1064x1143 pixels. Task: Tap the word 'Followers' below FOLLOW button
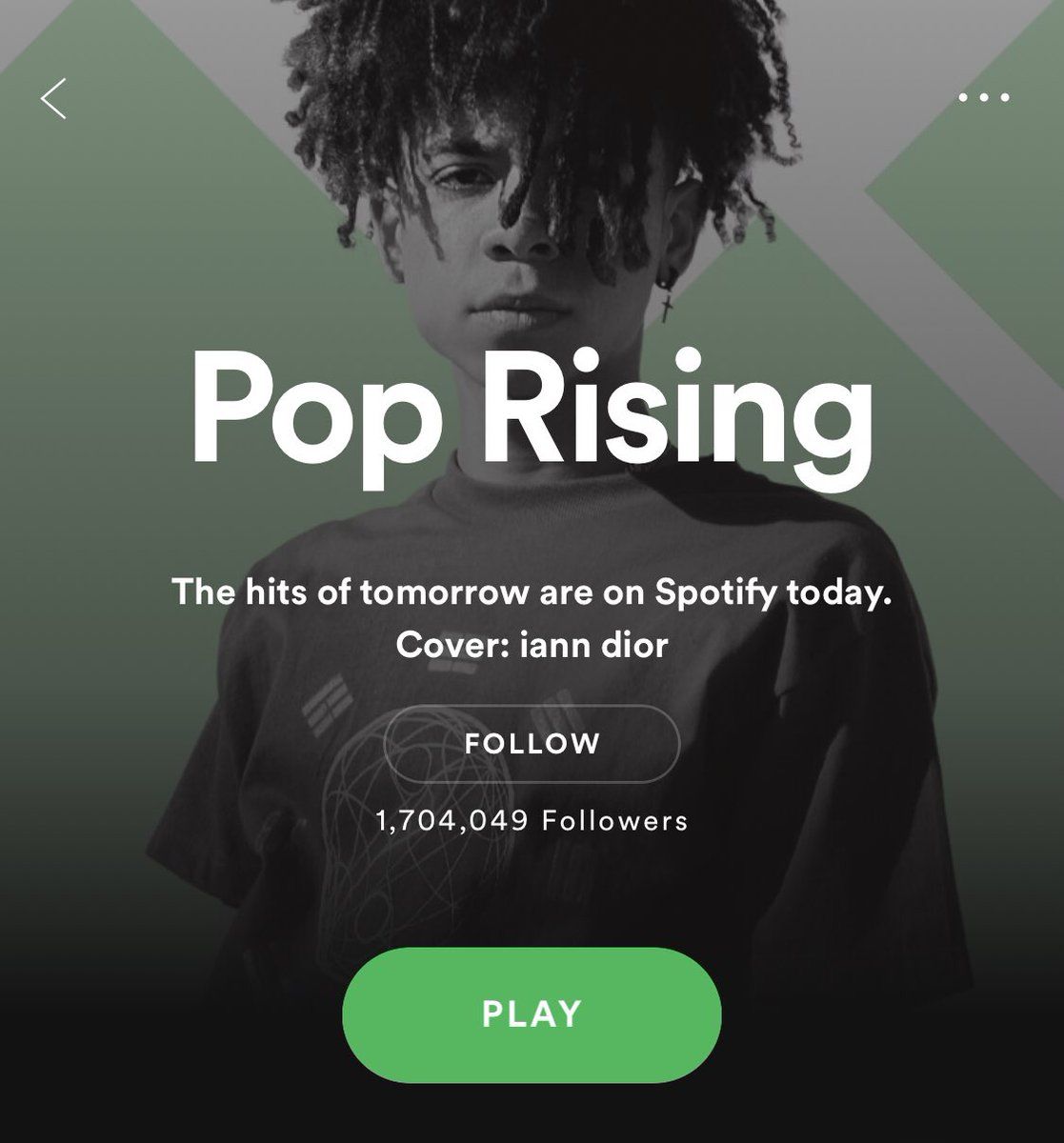click(615, 821)
